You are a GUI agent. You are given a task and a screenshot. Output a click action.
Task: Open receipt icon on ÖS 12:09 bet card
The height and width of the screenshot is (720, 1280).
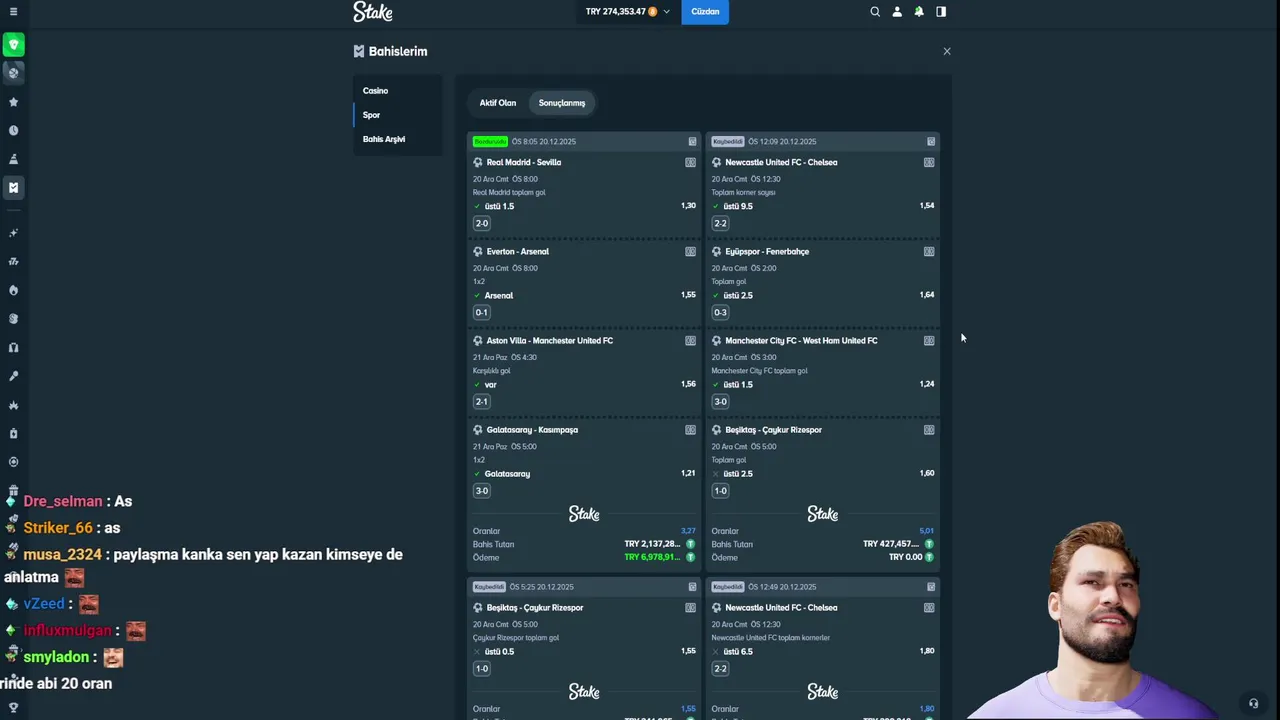[931, 142]
